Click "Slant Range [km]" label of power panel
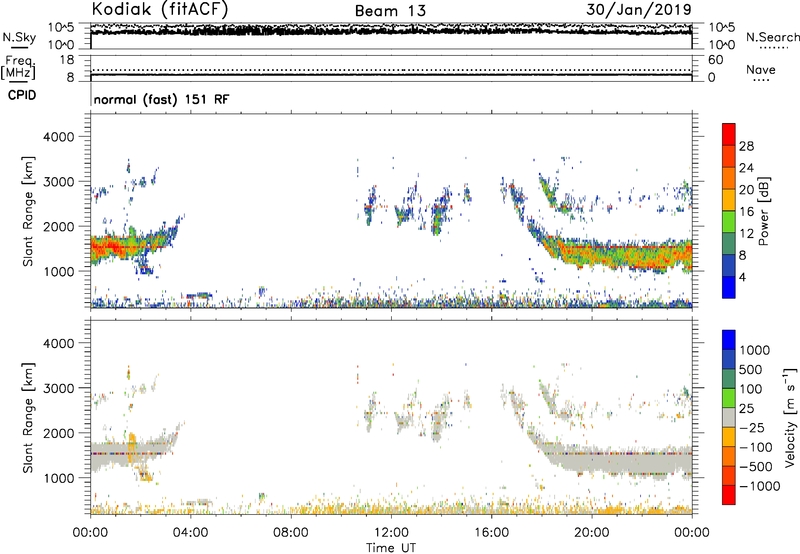The image size is (800, 554). coord(28,211)
